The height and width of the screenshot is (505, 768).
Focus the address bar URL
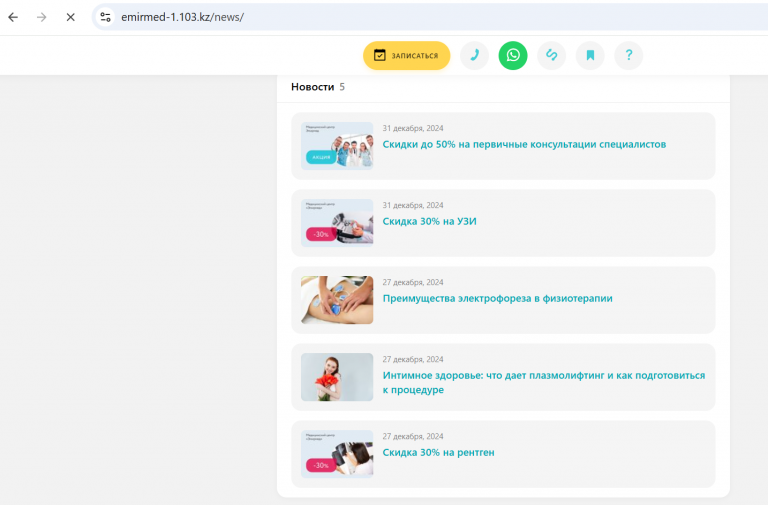pos(182,17)
